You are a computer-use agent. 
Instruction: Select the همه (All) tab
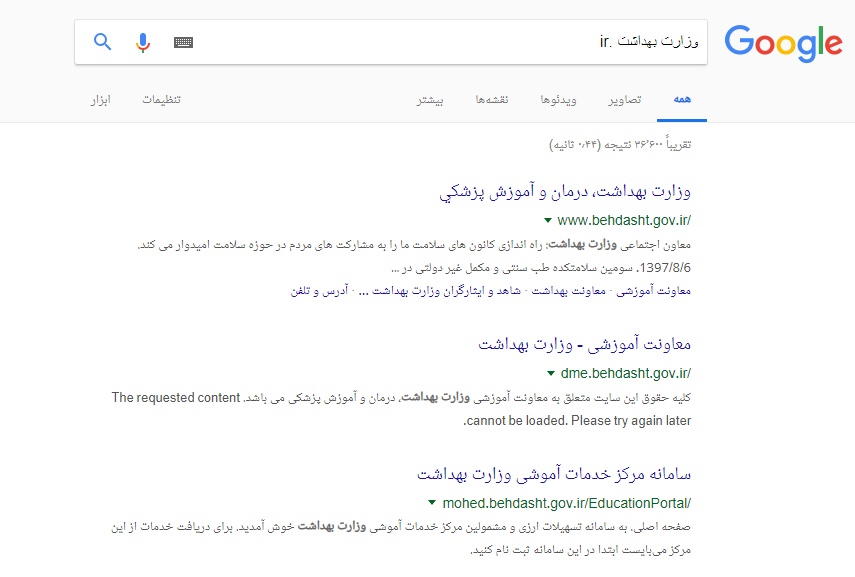pos(682,99)
